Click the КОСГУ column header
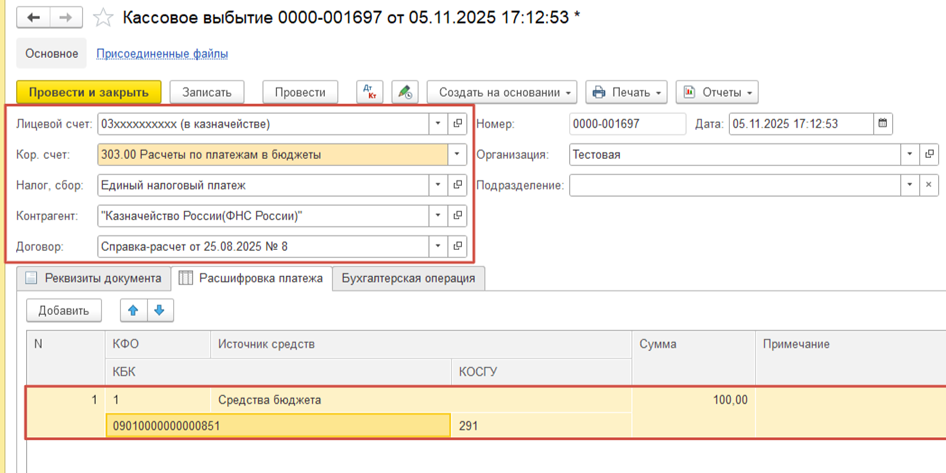 pos(541,372)
